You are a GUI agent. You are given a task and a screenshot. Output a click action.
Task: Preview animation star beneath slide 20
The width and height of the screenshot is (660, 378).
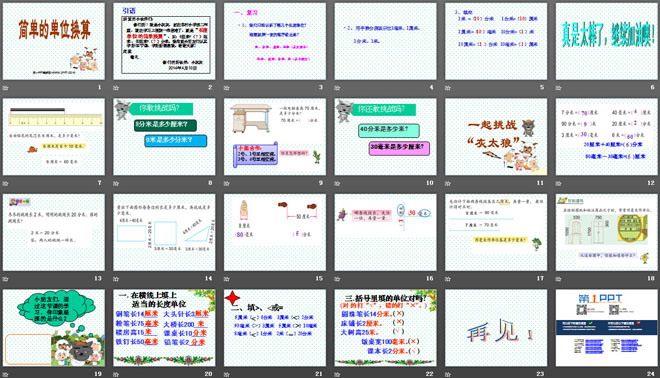(116, 374)
